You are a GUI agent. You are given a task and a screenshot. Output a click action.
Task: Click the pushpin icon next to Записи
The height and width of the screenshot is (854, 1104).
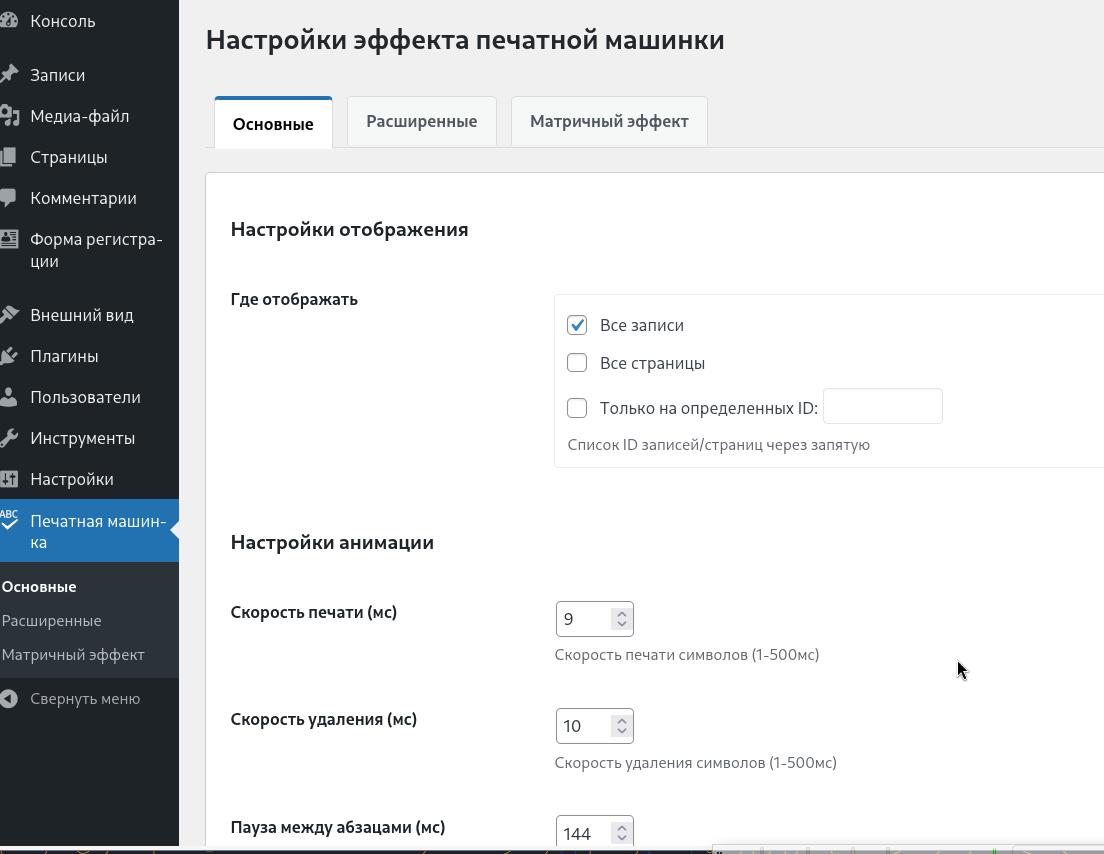pyautogui.click(x=9, y=75)
